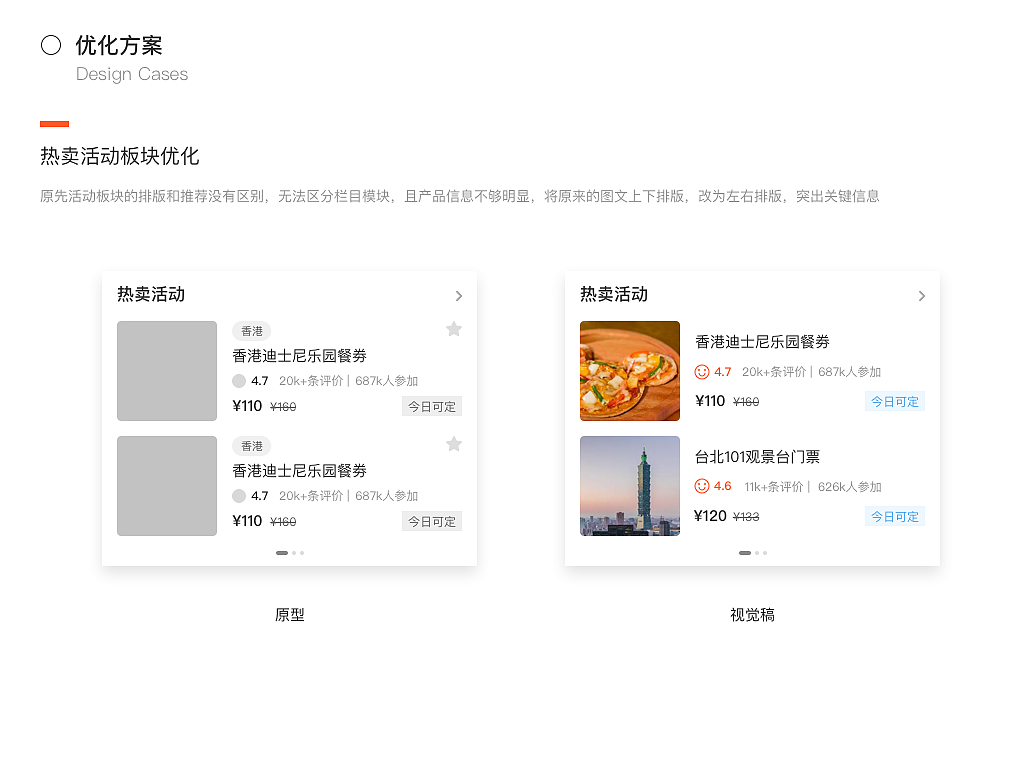Toggle the star favorite on the second prototype item

pos(453,443)
